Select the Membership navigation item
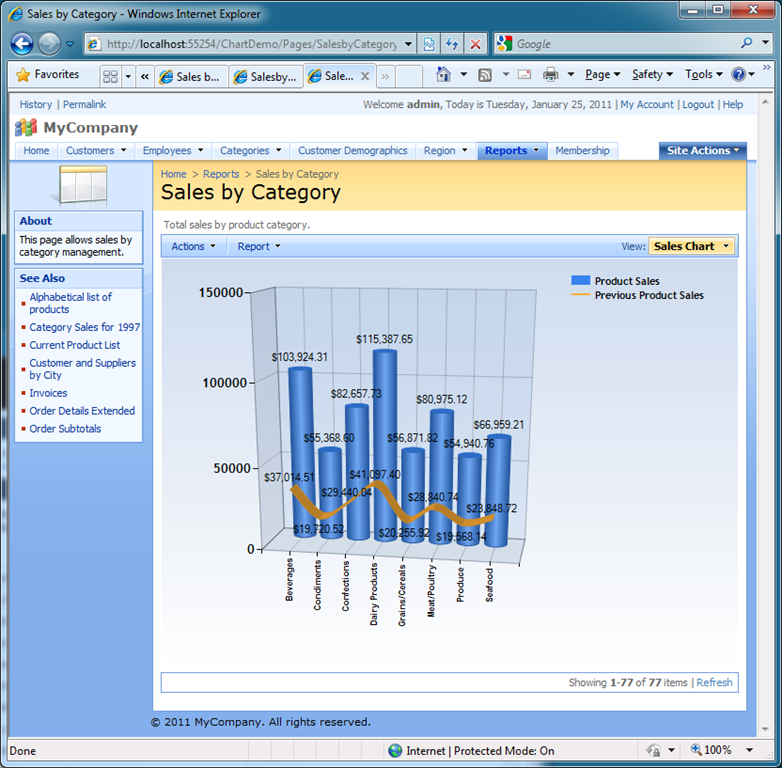The width and height of the screenshot is (782, 768). click(x=583, y=151)
